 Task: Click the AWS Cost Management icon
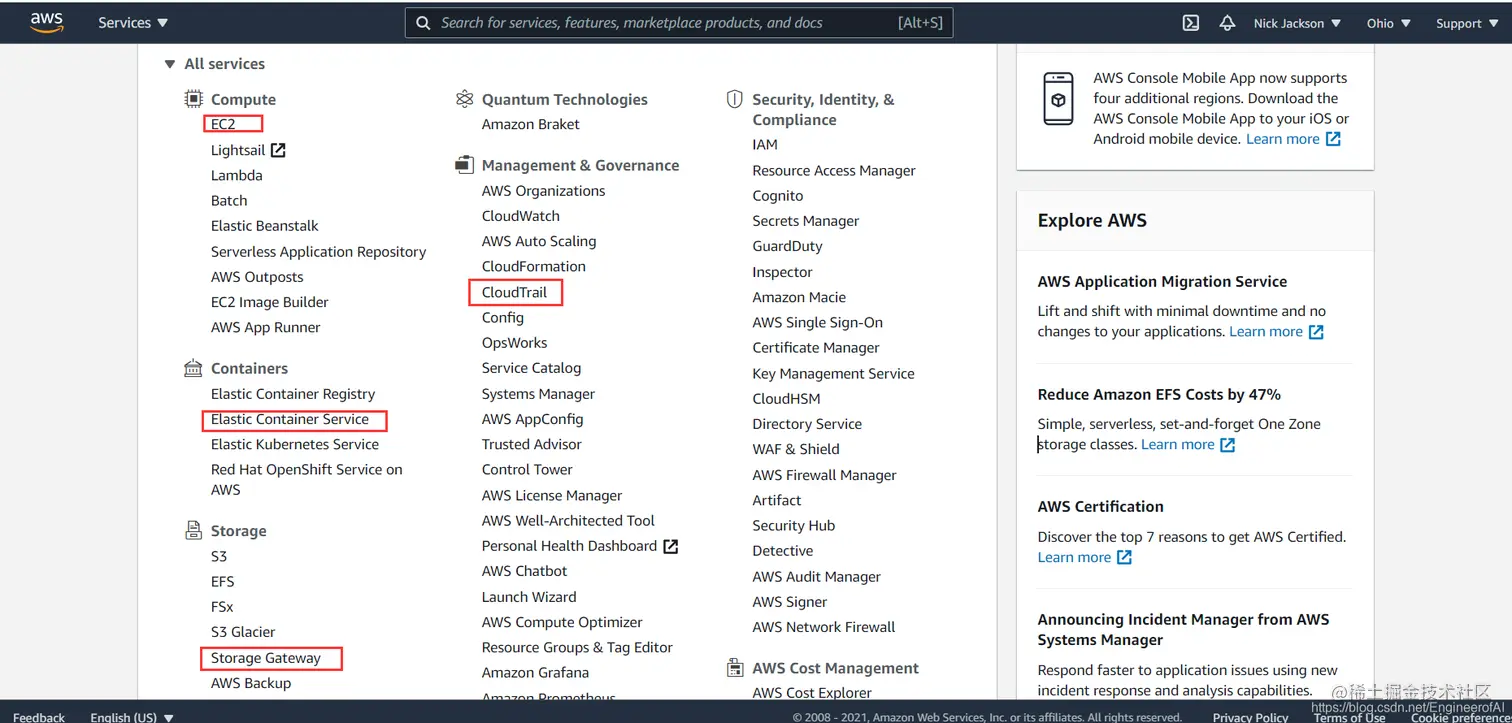[x=734, y=668]
